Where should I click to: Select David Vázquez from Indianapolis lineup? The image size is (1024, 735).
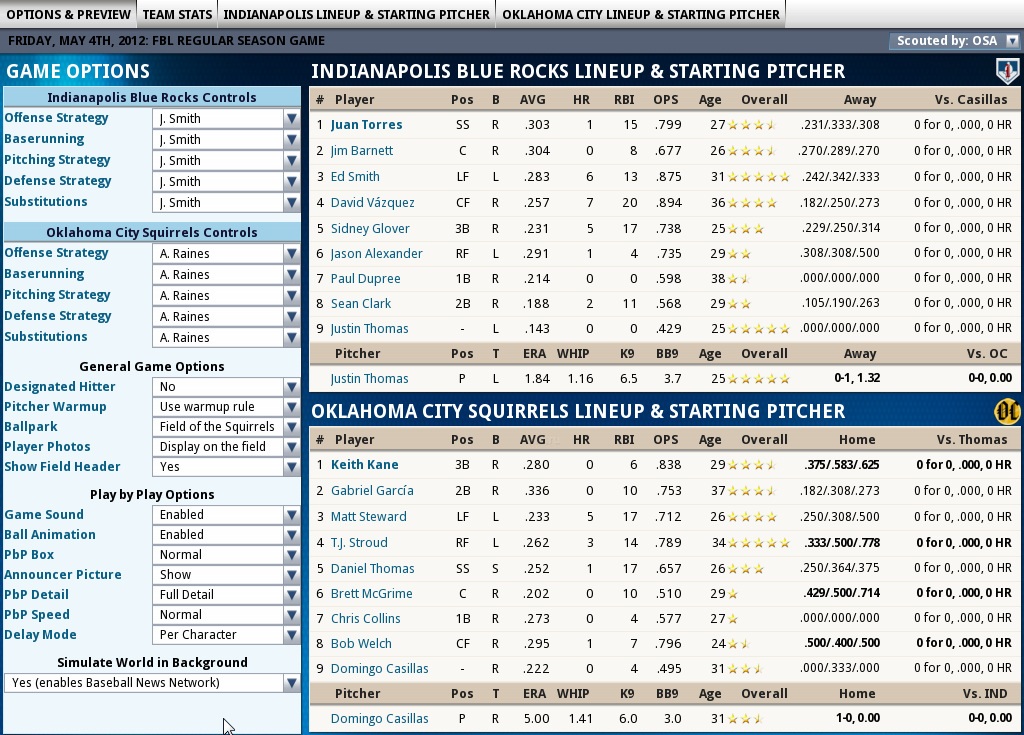372,203
